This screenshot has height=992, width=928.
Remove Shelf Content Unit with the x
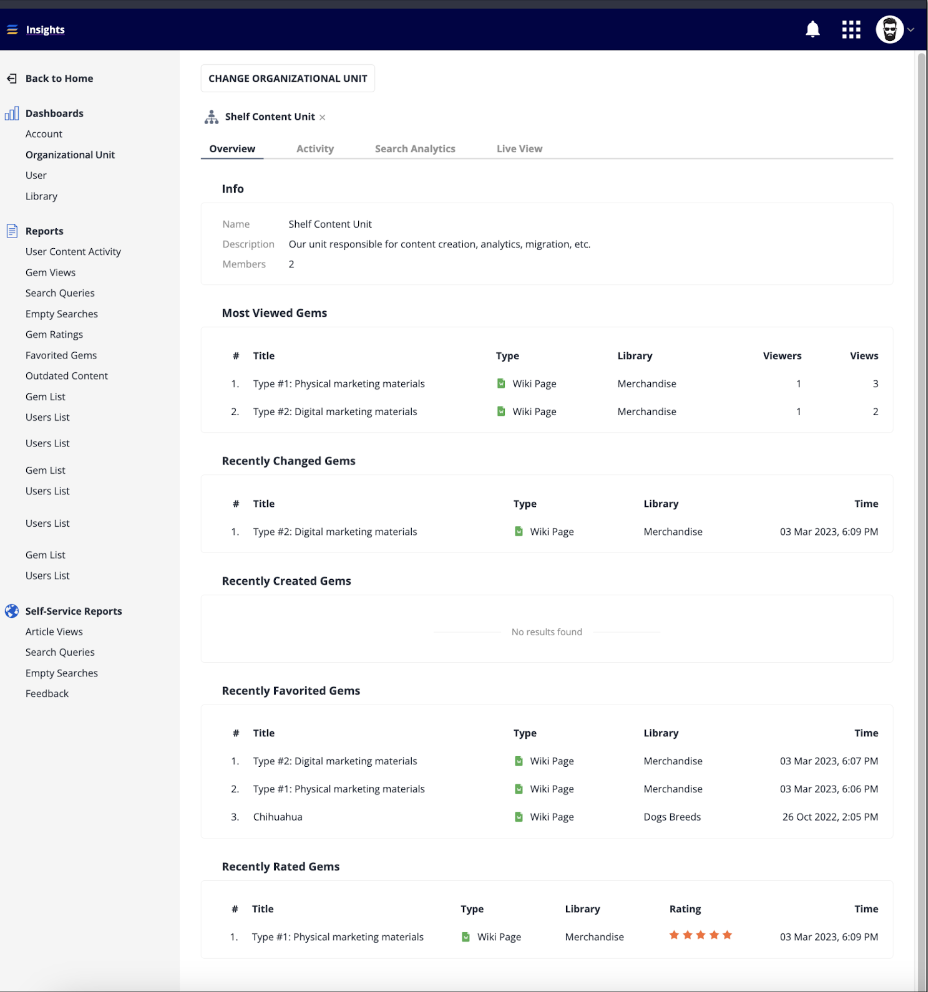pos(322,117)
